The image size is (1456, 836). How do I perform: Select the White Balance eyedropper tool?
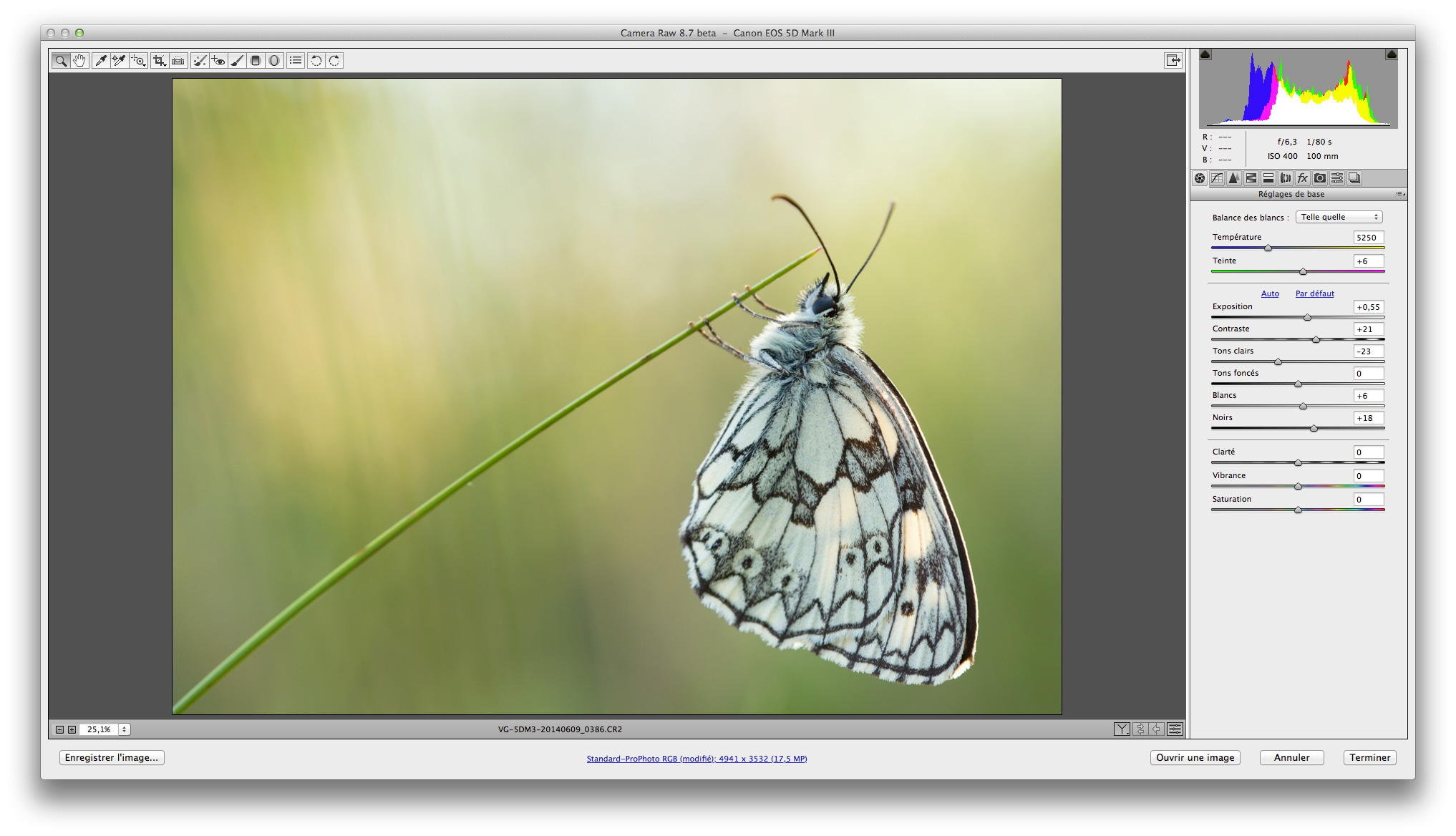[x=101, y=61]
